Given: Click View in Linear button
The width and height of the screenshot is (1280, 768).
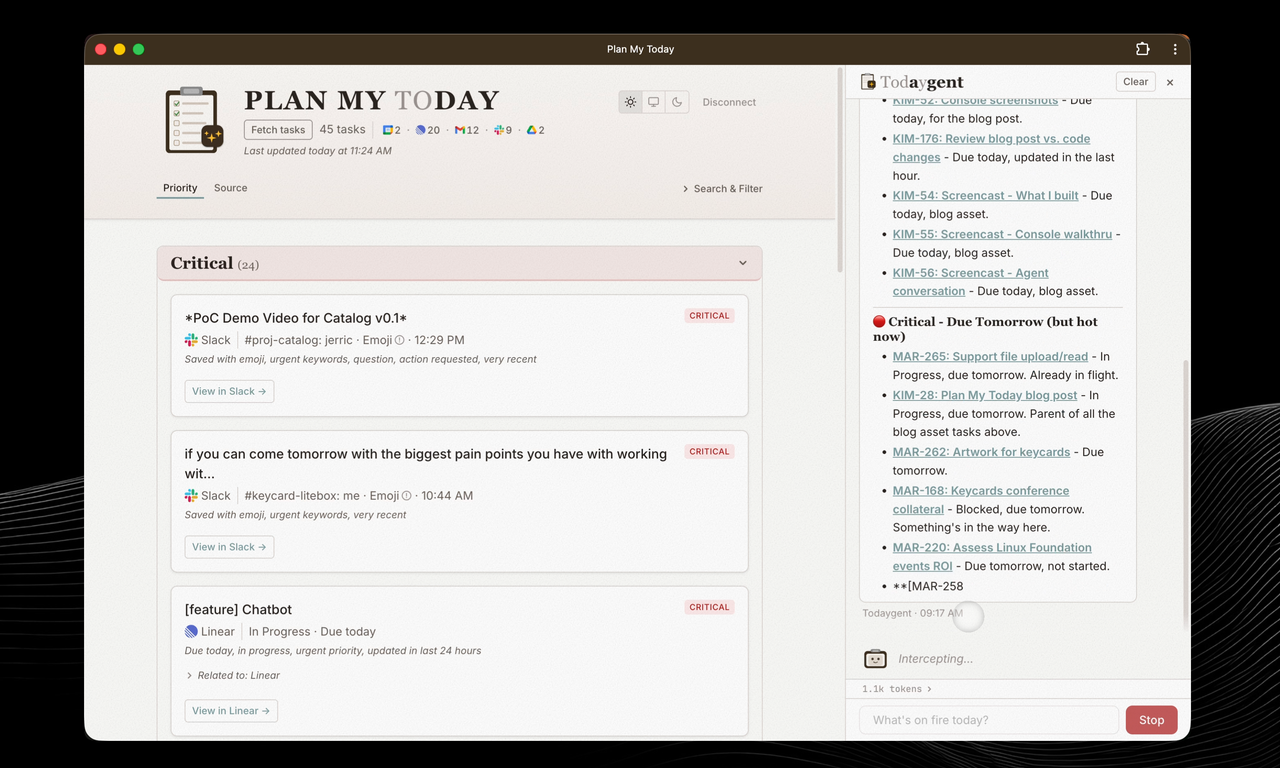Looking at the screenshot, I should pyautogui.click(x=231, y=711).
